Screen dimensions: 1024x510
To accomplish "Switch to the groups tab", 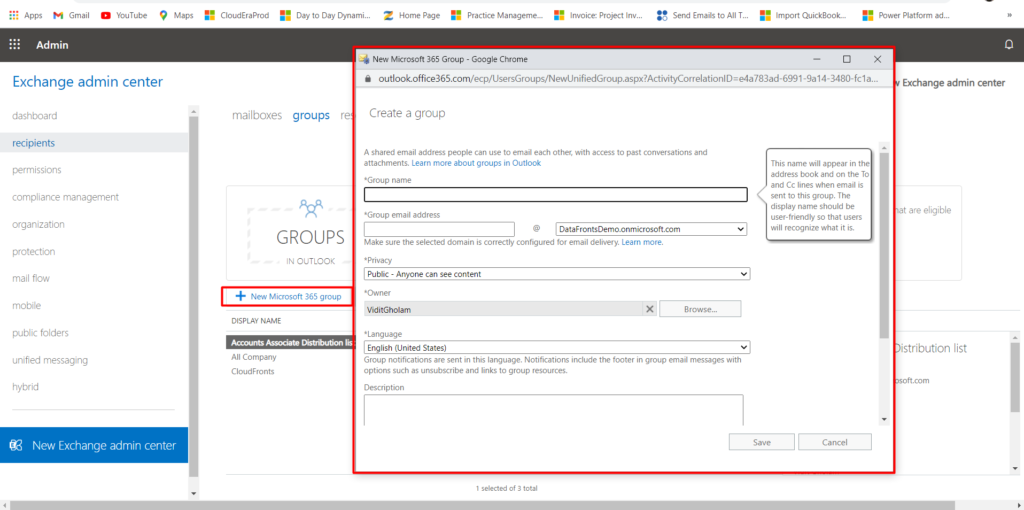I will pos(312,116).
